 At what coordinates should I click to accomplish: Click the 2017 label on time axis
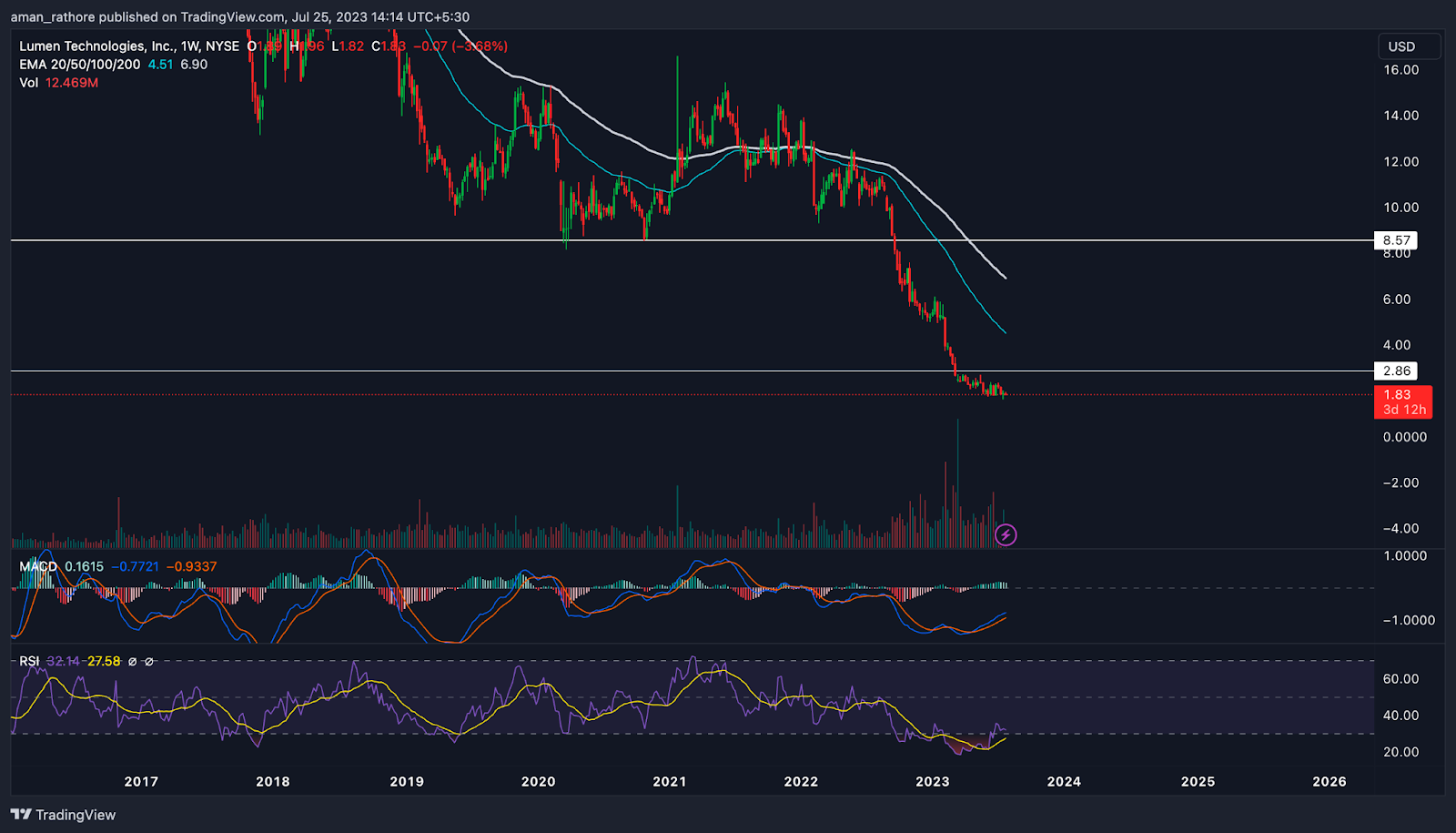click(141, 781)
